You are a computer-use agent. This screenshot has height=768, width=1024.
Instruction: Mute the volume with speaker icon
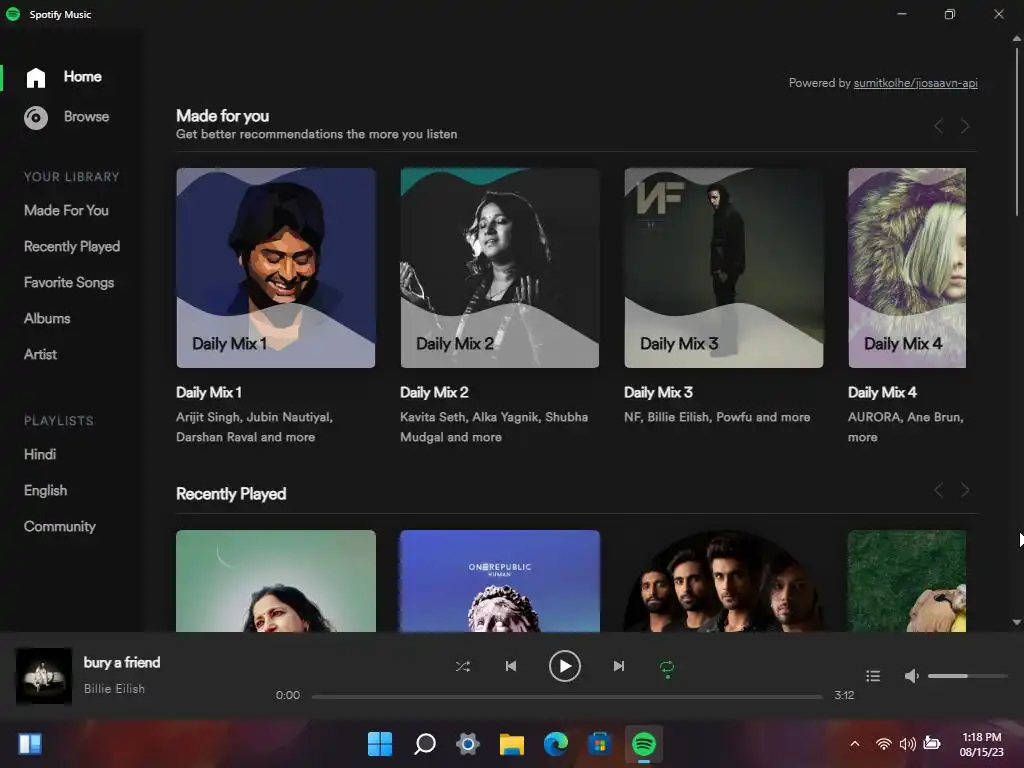pyautogui.click(x=912, y=676)
